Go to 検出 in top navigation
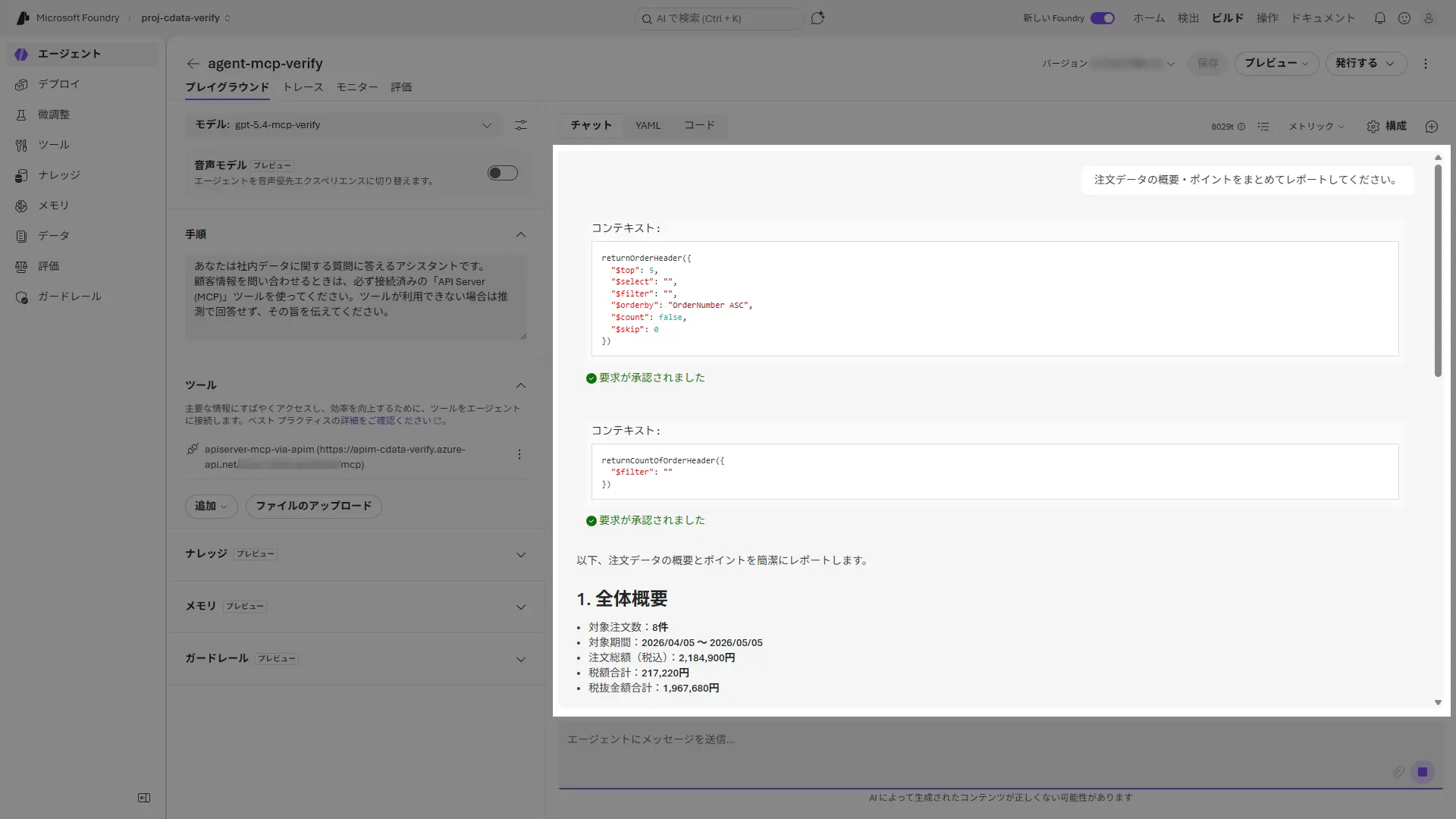Screen dimensions: 1456x819 1188,18
